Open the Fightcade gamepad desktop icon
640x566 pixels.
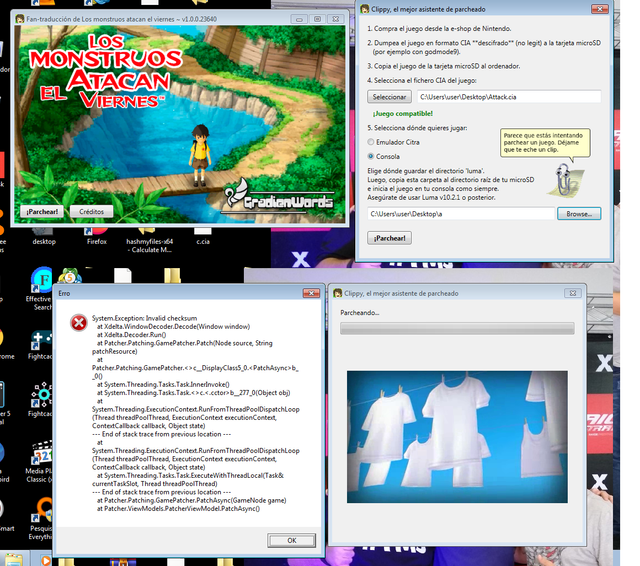coord(41,345)
